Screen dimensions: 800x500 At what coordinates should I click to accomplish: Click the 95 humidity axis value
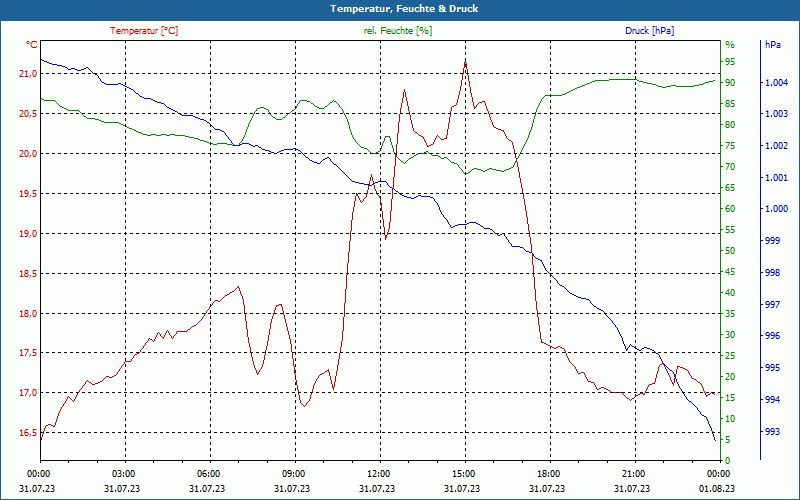[730, 62]
